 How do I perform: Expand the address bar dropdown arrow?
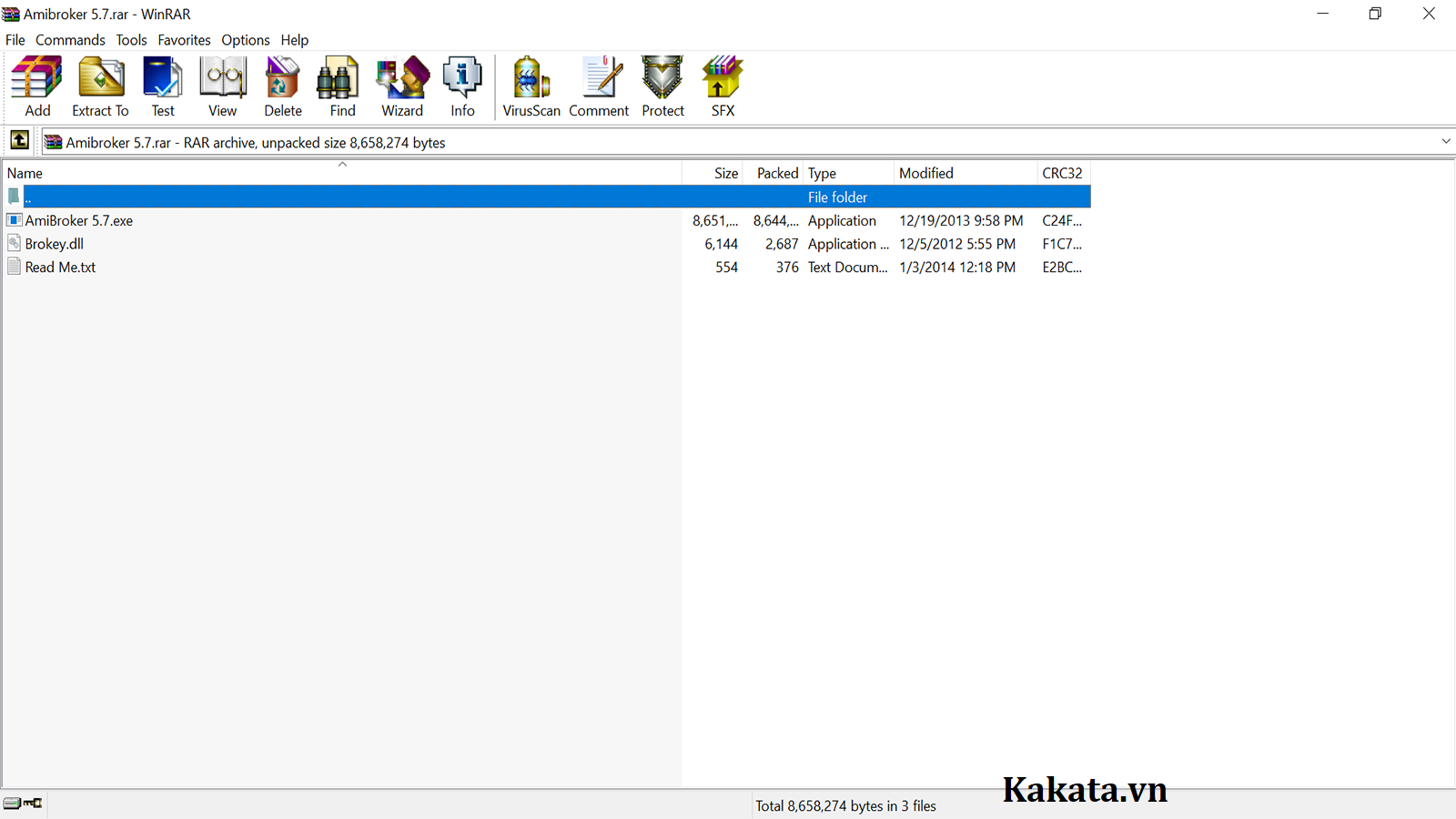coord(1445,141)
